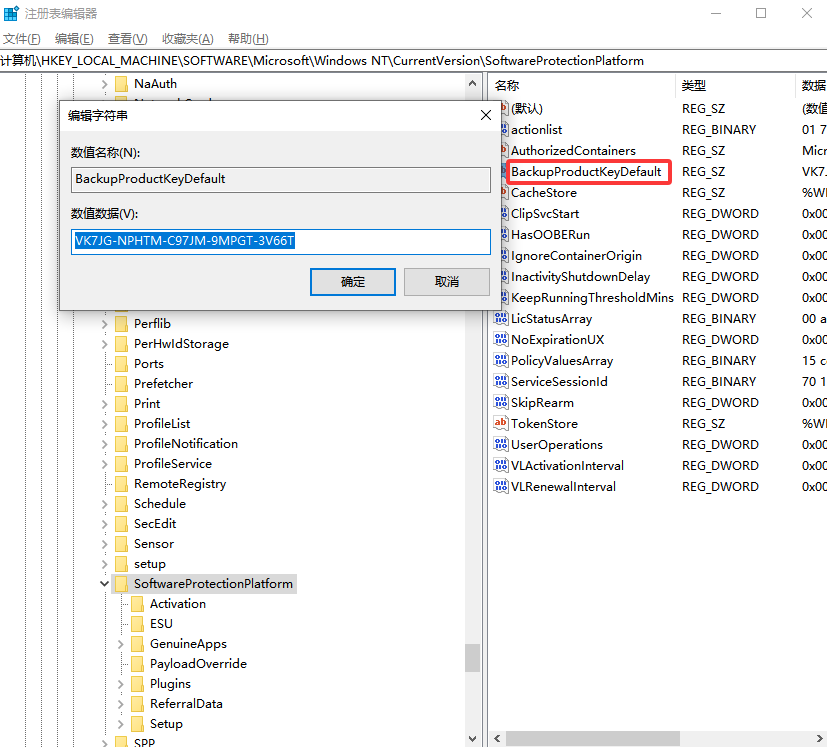The image size is (827, 747).
Task: Click the 数值名称 field showing BackupProductKeyDefault
Action: [281, 179]
